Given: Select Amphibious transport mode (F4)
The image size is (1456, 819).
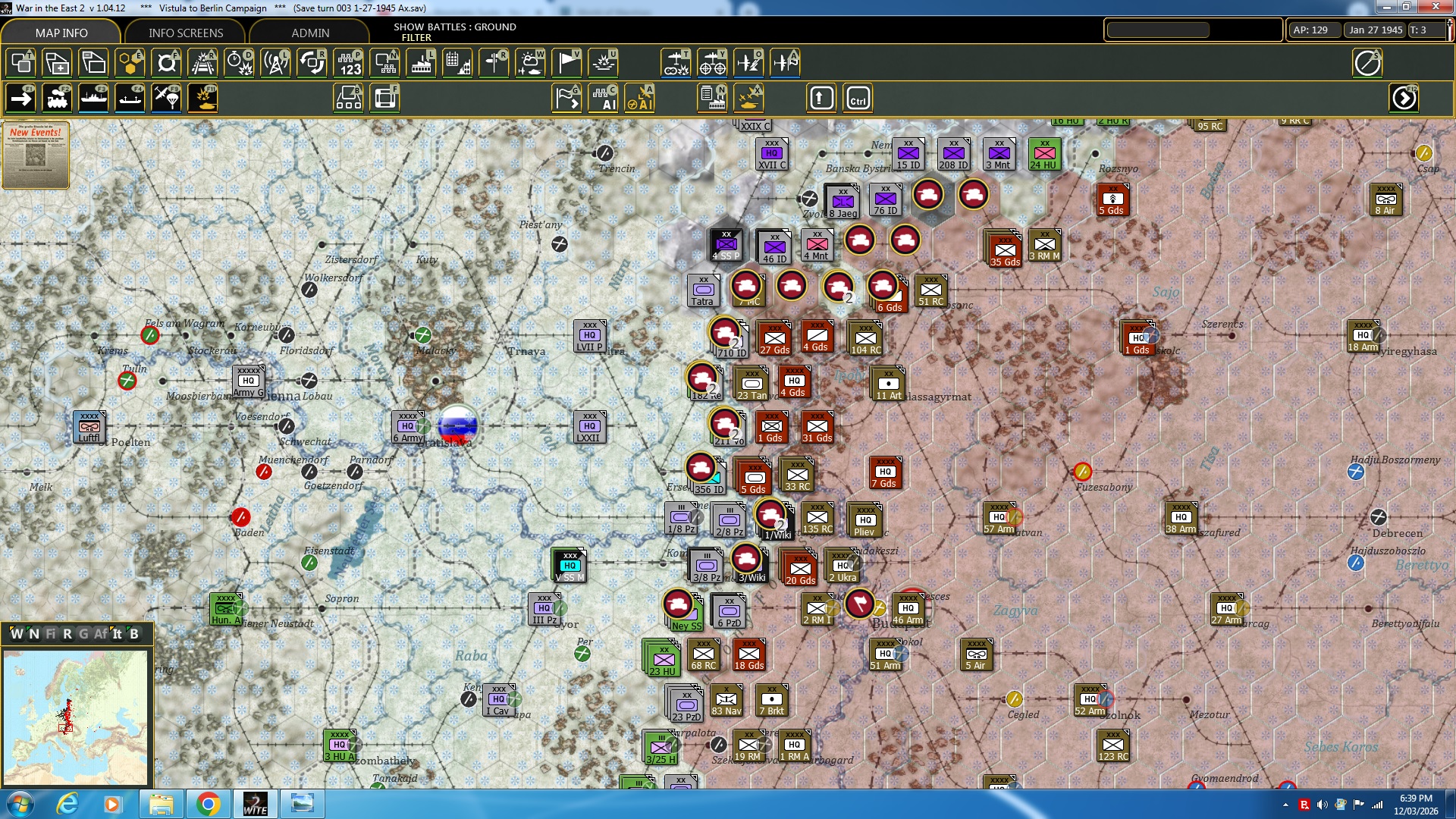Looking at the screenshot, I should tap(130, 99).
